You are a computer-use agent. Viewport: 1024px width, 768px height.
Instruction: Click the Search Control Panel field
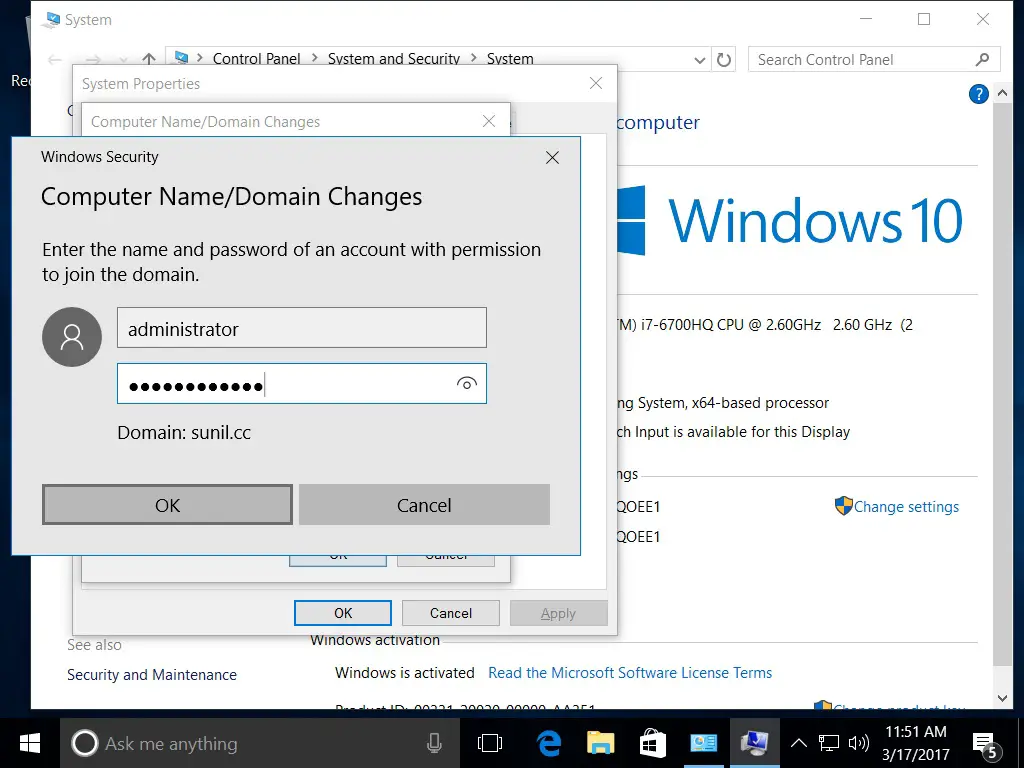(874, 59)
